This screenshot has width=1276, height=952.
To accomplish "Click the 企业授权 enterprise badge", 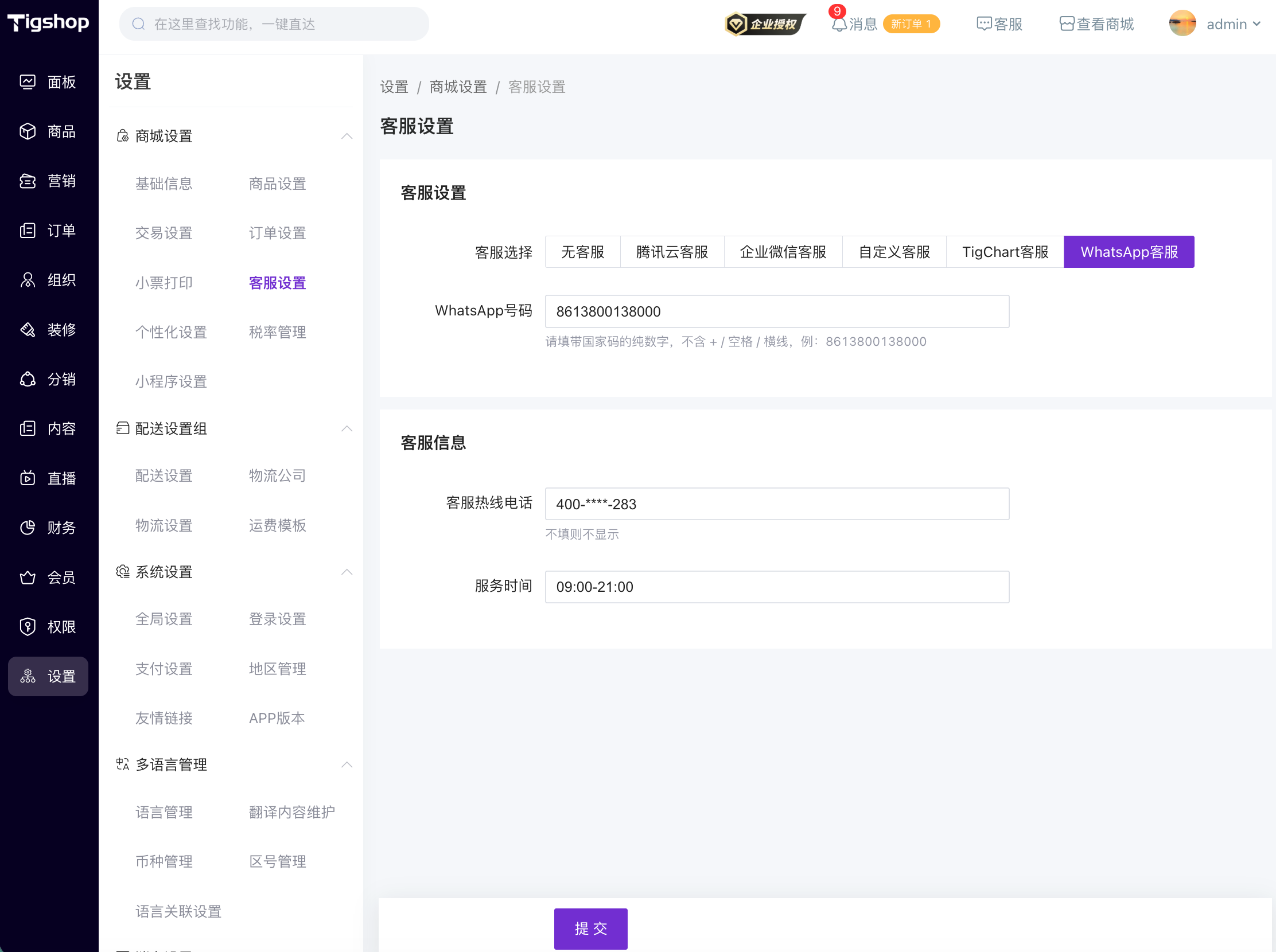I will (x=765, y=24).
